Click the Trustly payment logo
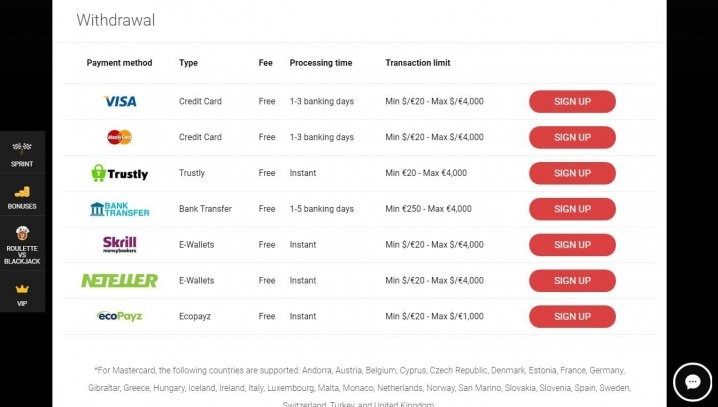This screenshot has width=718, height=407. tap(119, 173)
